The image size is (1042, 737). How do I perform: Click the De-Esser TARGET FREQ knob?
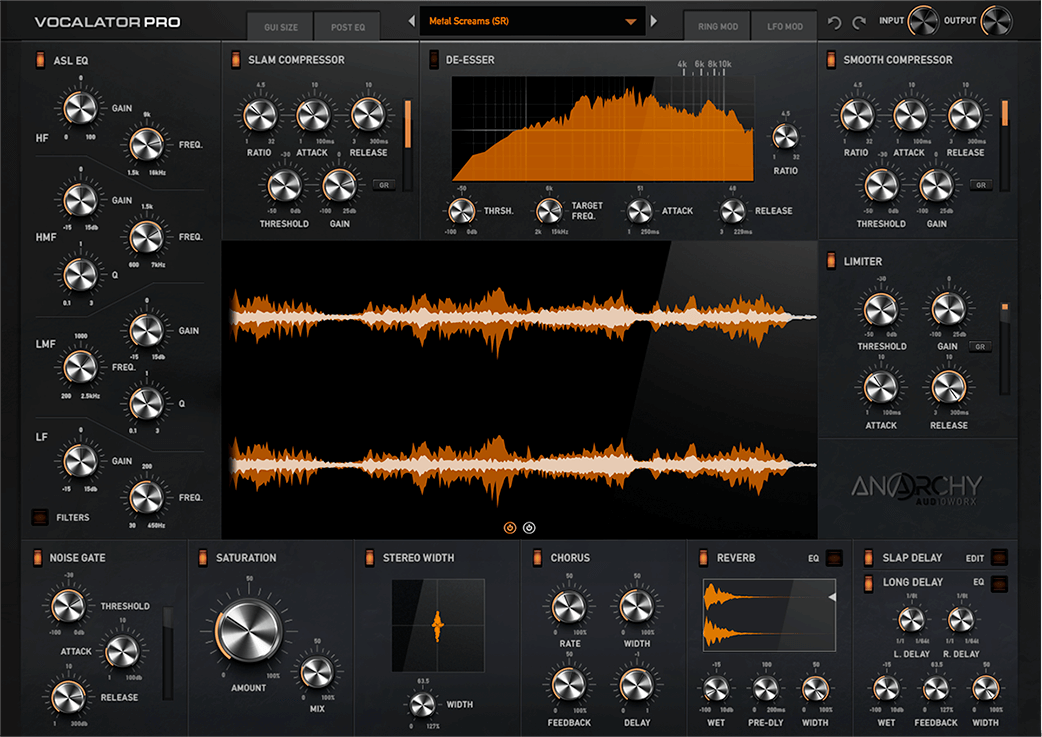click(x=549, y=211)
